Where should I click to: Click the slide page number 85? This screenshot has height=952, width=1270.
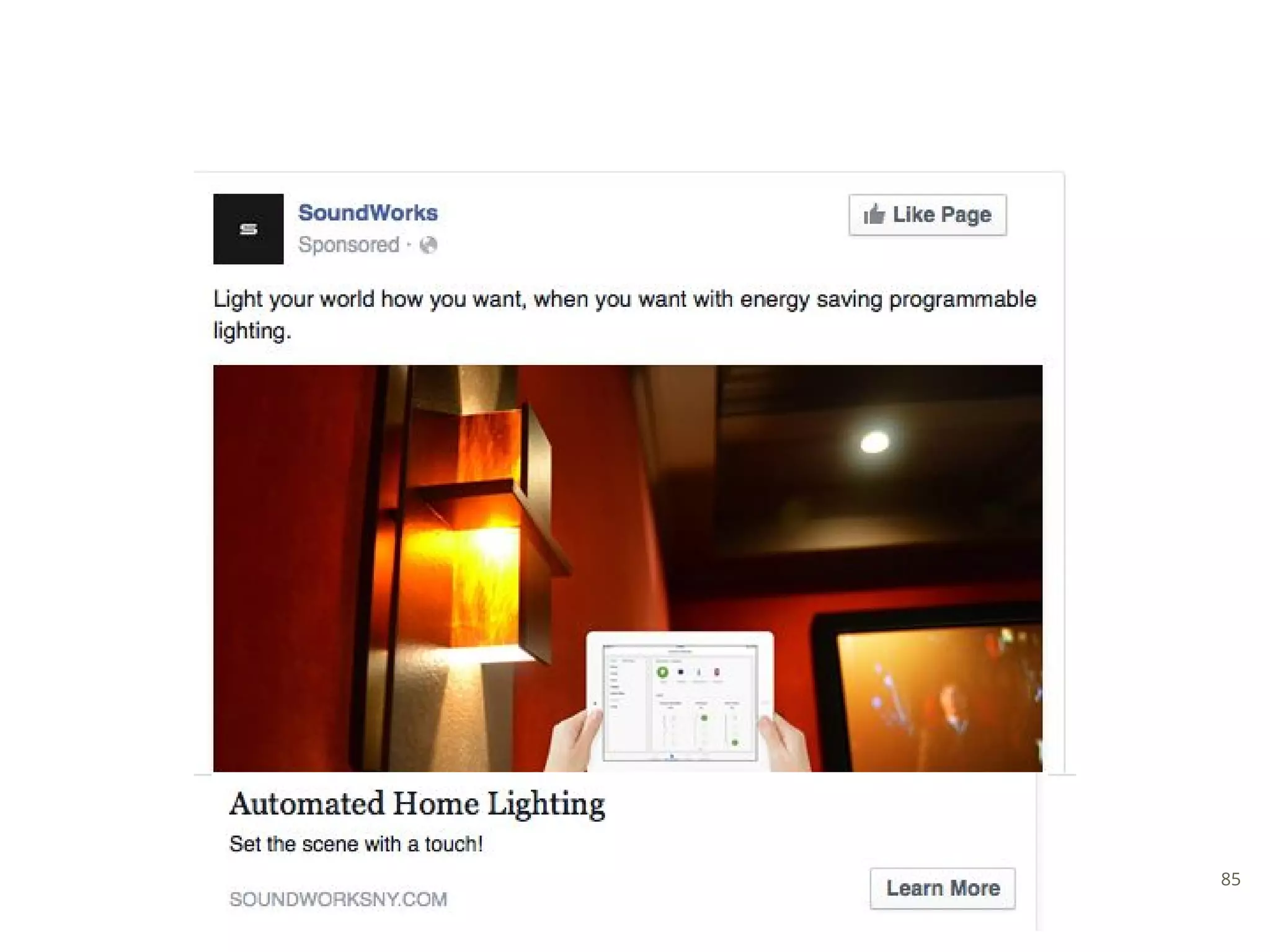pyautogui.click(x=1230, y=879)
